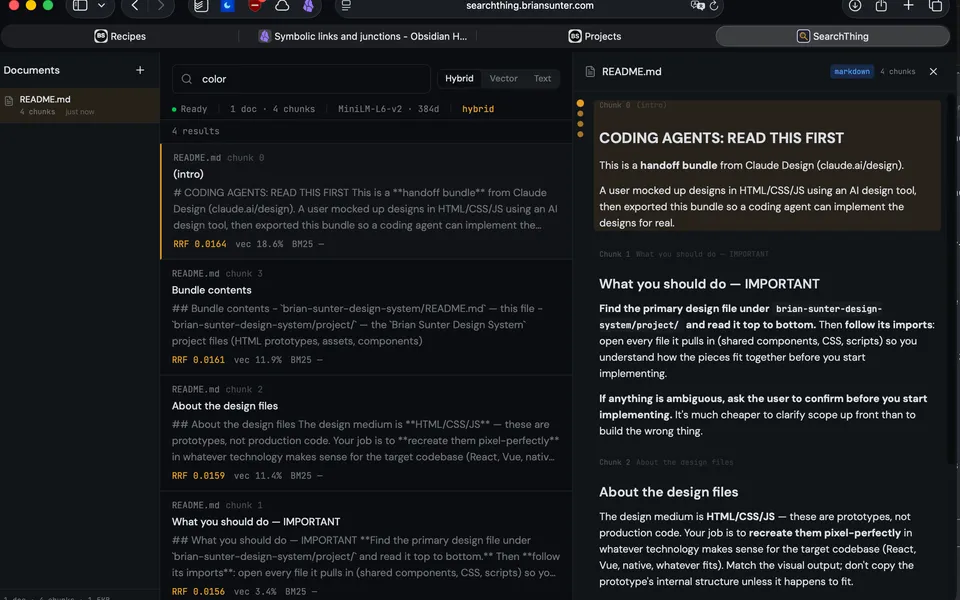This screenshot has width=960, height=600.
Task: Show the tab overview icon
Action: (936, 6)
